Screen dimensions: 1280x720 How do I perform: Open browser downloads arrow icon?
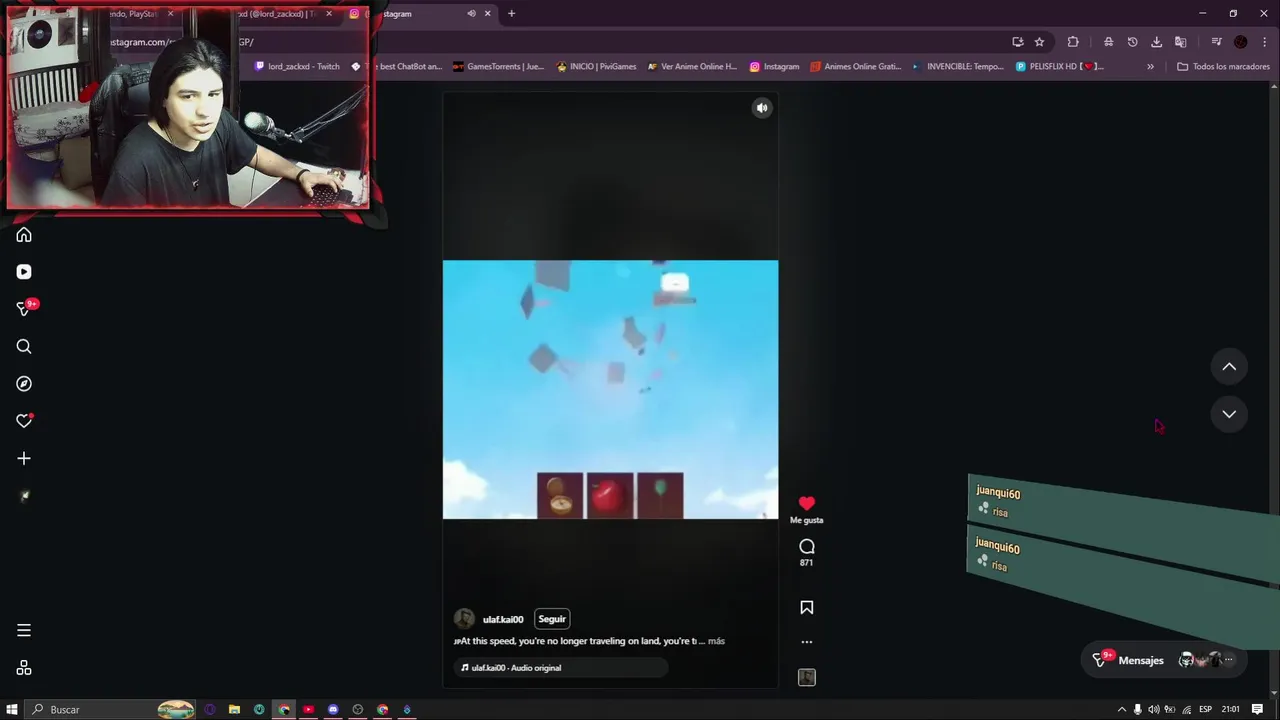[1156, 42]
